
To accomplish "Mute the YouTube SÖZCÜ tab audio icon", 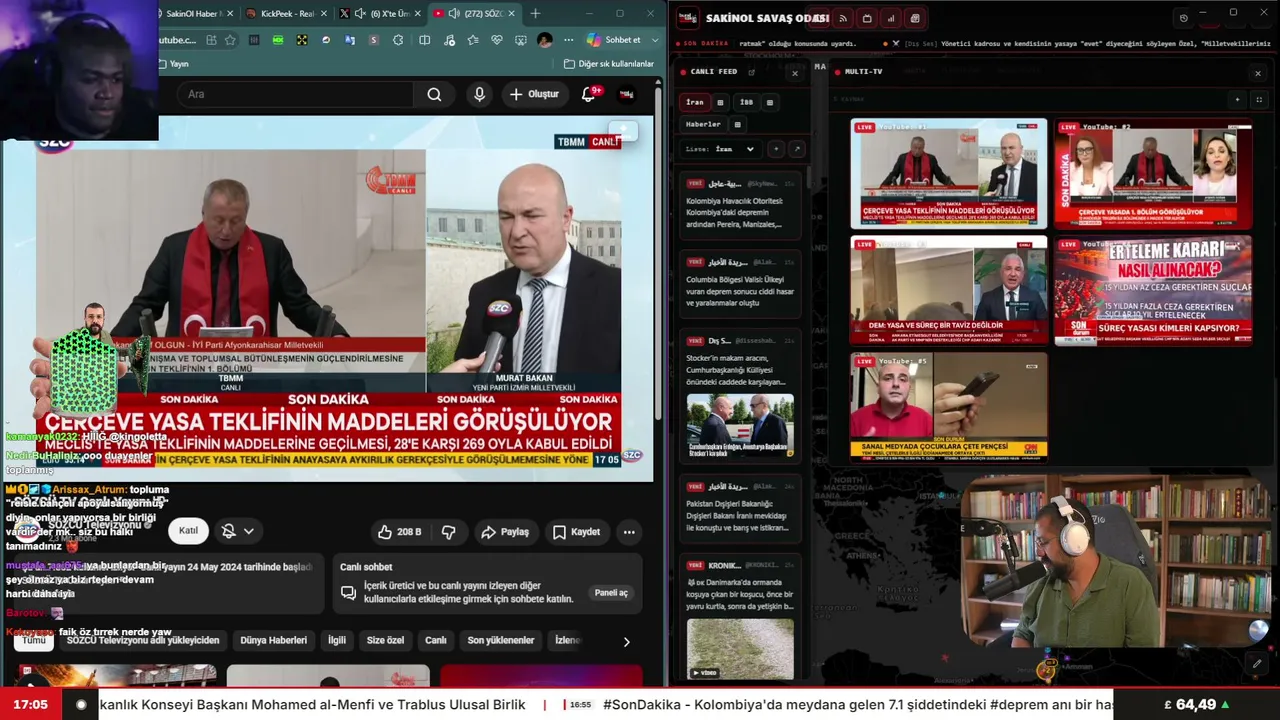I will 454,14.
